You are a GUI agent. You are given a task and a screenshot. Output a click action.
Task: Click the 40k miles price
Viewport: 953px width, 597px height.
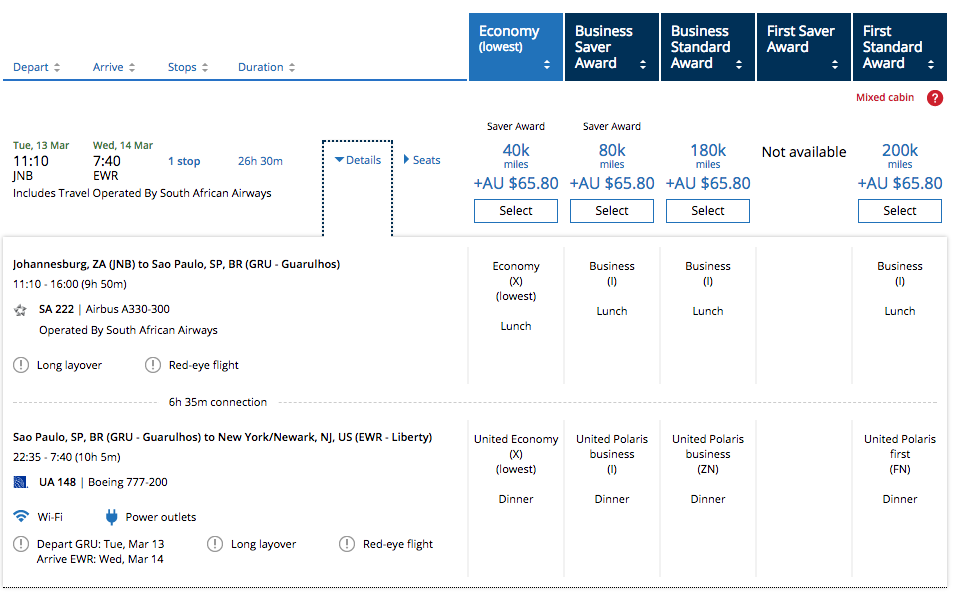[515, 155]
